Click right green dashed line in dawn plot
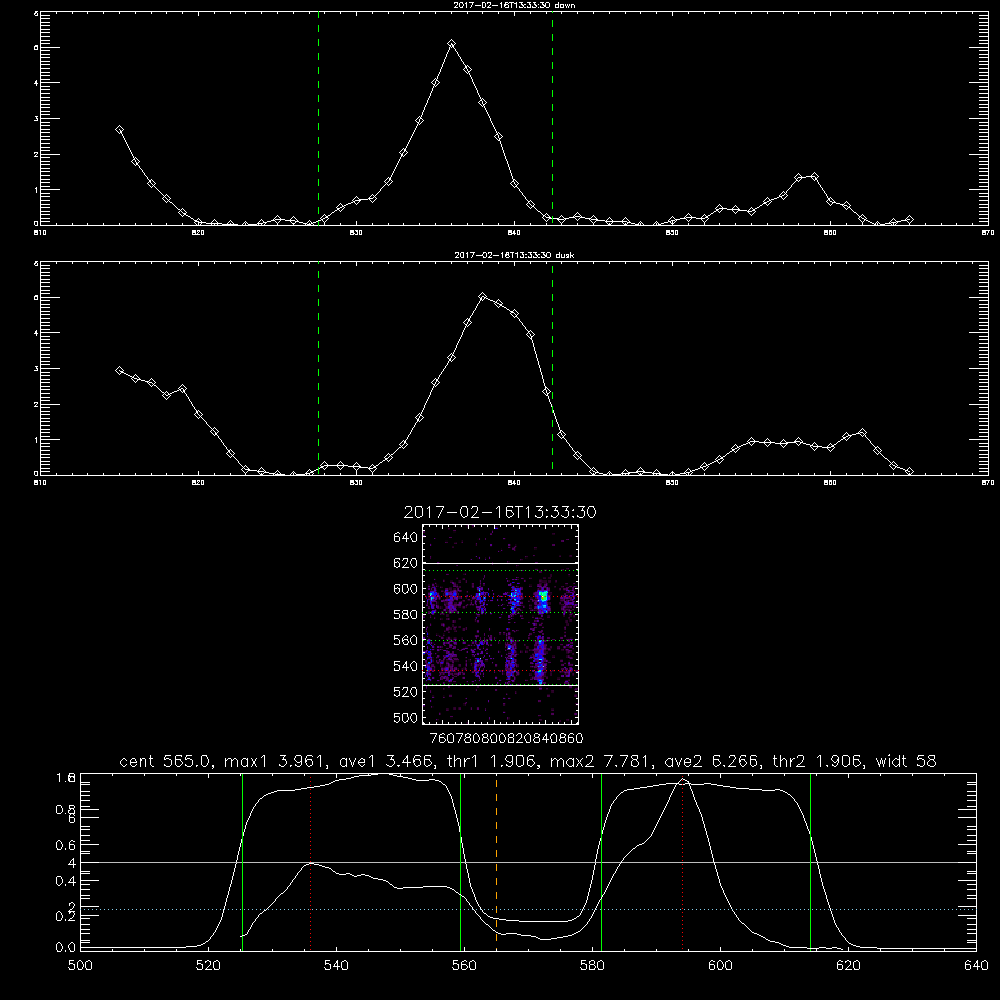 click(x=552, y=121)
